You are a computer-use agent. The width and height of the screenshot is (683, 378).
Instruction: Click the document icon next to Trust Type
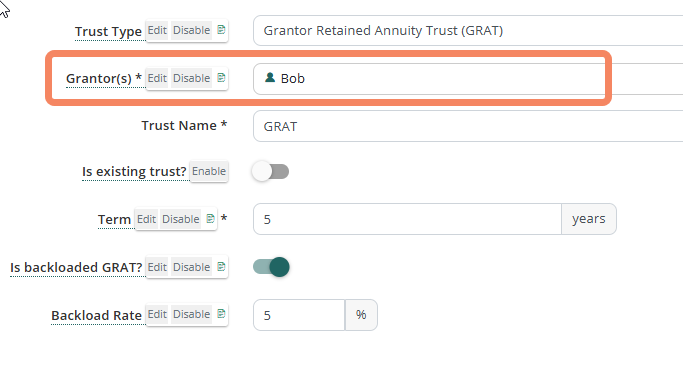221,30
